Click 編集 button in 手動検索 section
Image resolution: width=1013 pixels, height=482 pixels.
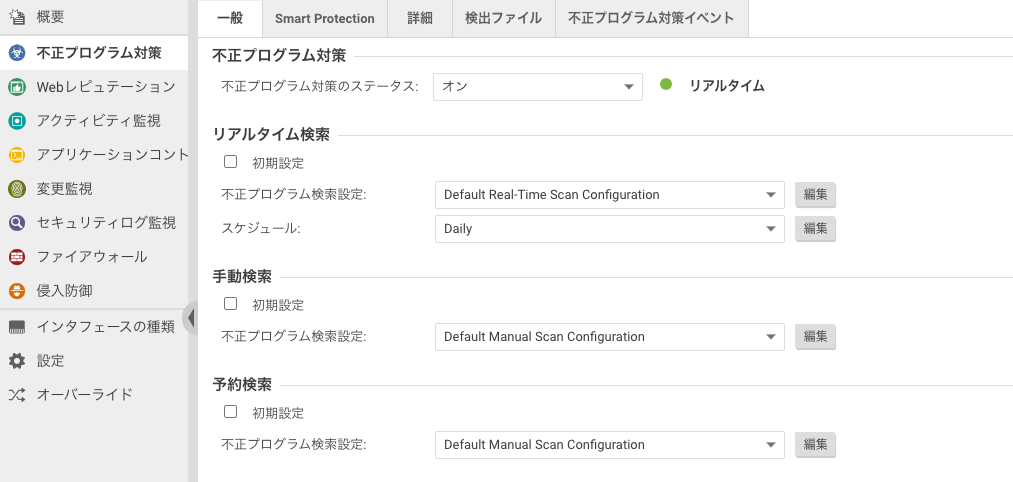coord(815,337)
